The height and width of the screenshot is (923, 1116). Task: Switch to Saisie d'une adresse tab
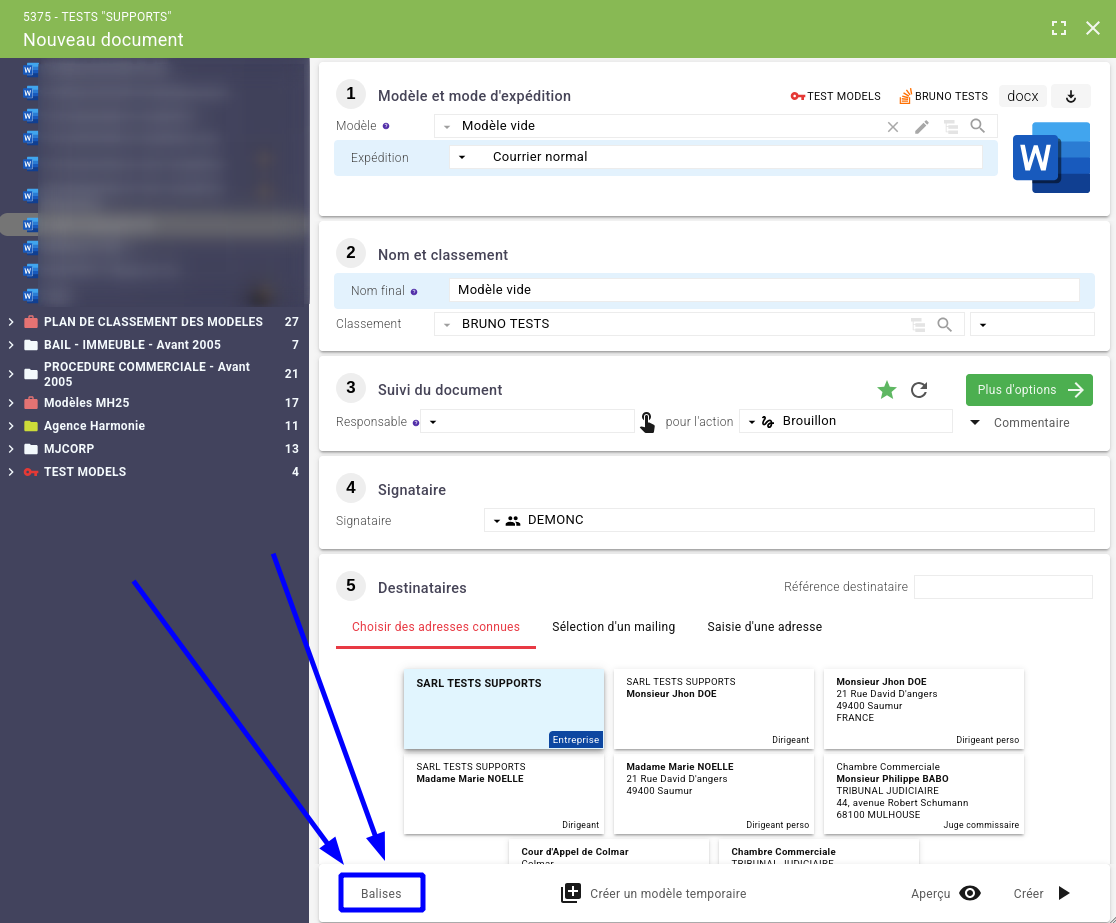click(x=764, y=627)
